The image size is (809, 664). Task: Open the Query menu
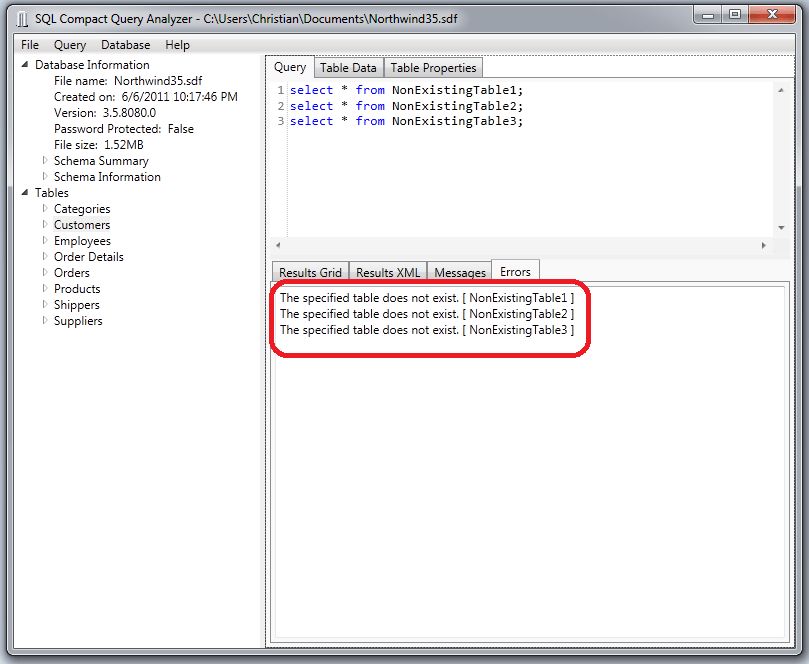click(x=70, y=45)
